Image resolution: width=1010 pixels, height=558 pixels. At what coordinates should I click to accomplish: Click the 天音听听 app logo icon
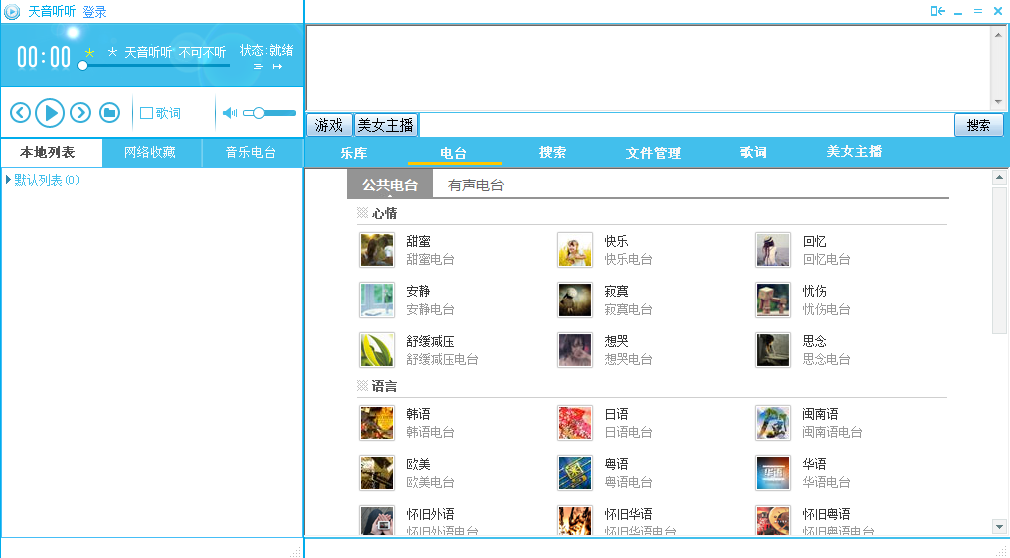pos(12,12)
